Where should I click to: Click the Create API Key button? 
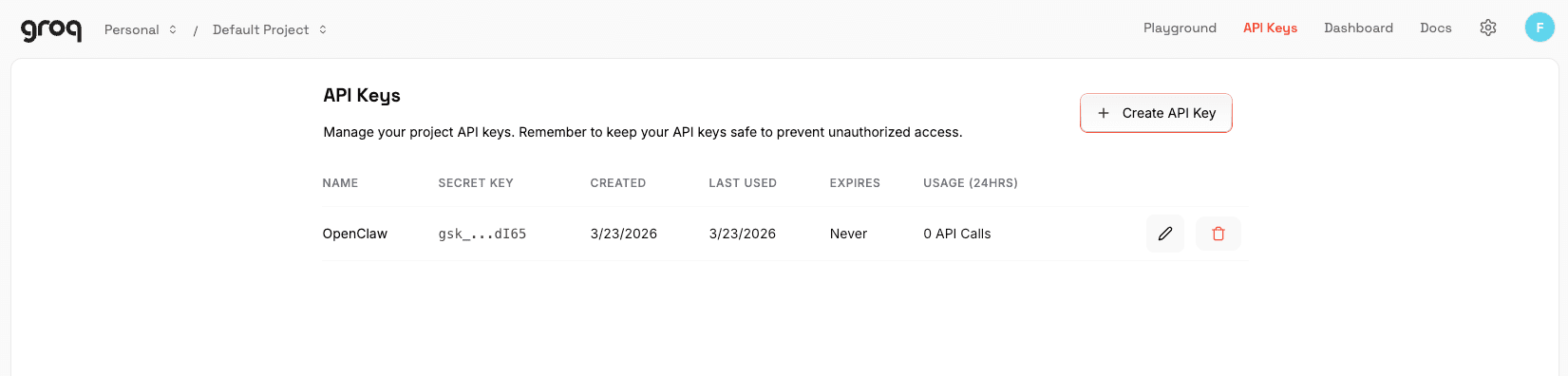[x=1156, y=113]
